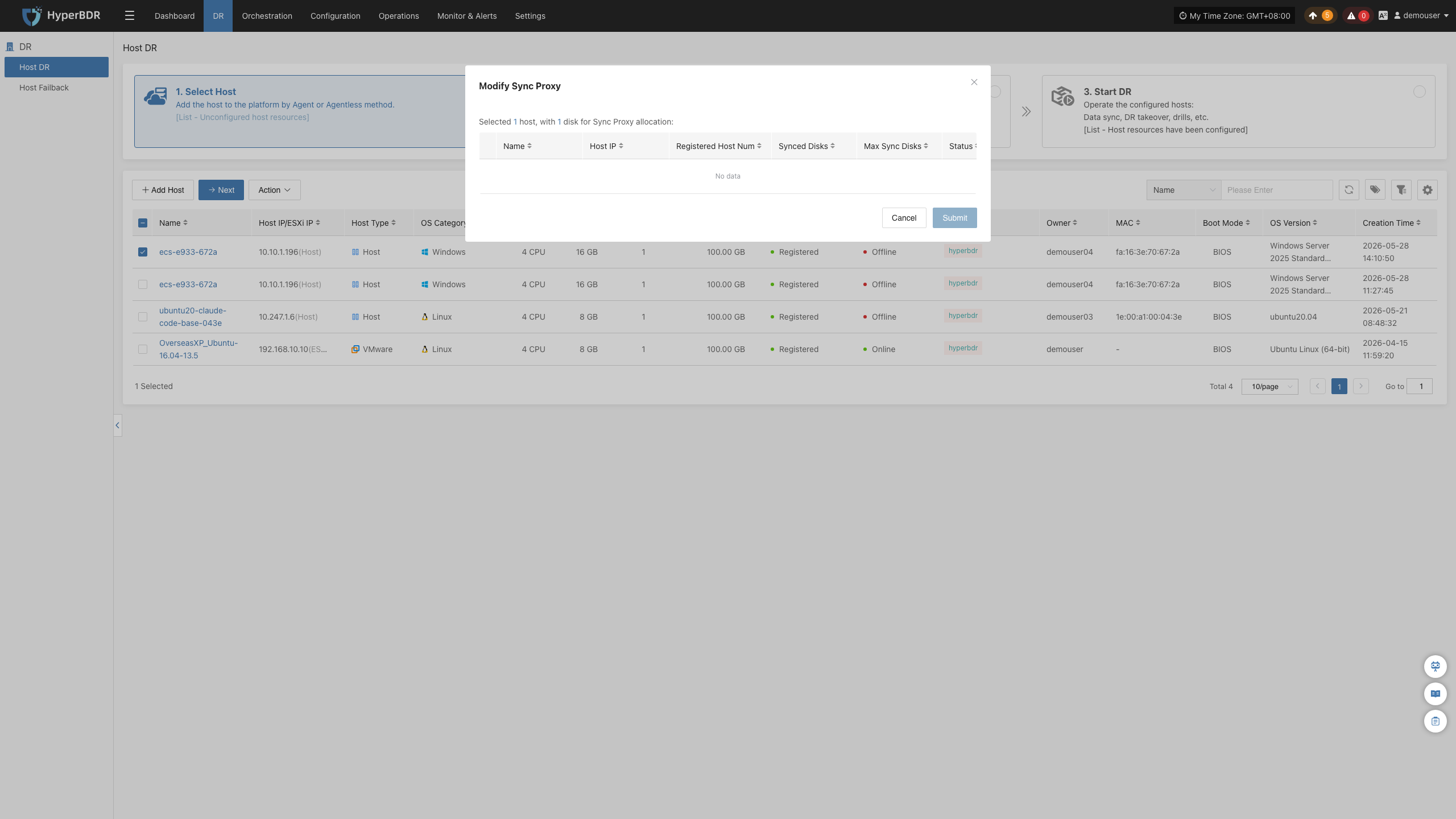Open the task list clipboard icon
This screenshot has height=819, width=1456.
pyautogui.click(x=1436, y=721)
